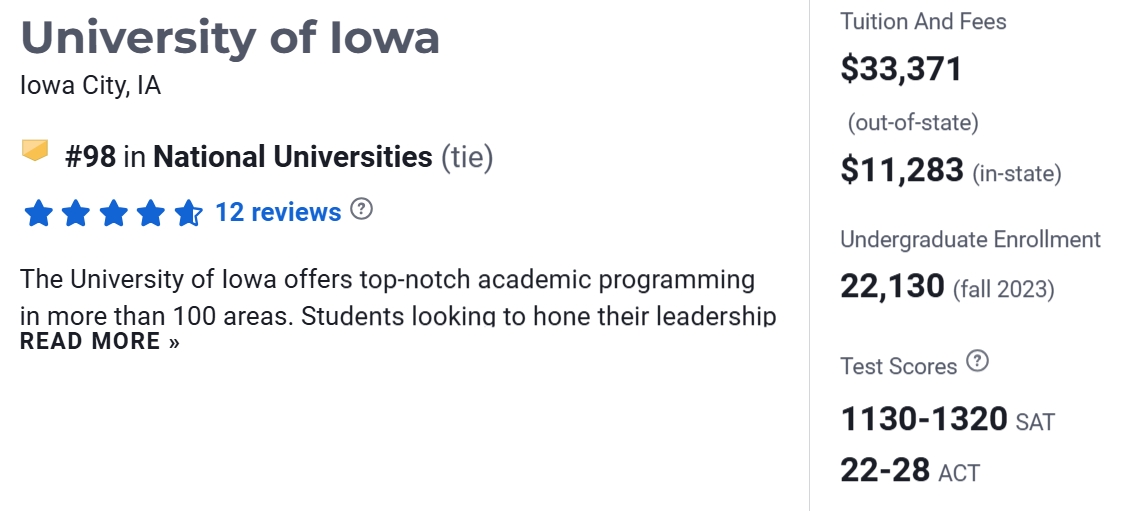Click the 1130-1320 SAT score range
Viewport: 1122px width, 511px height.
(924, 419)
